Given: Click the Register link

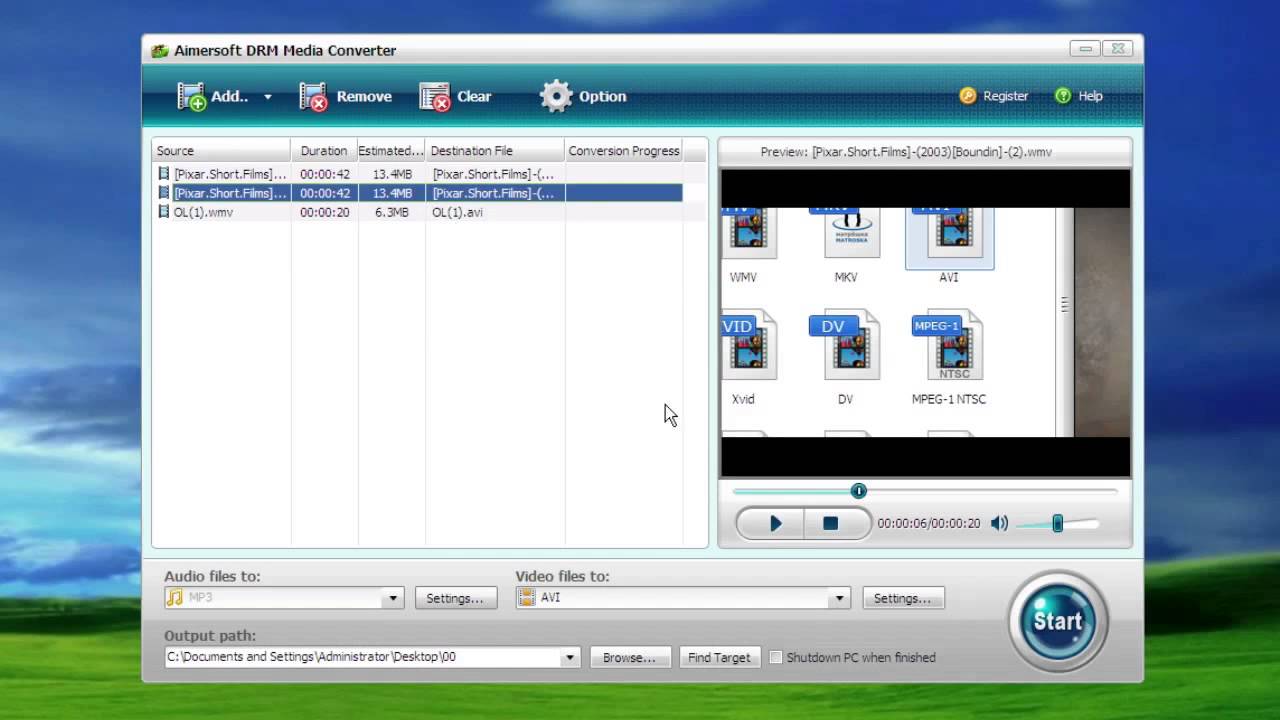Looking at the screenshot, I should pos(994,96).
